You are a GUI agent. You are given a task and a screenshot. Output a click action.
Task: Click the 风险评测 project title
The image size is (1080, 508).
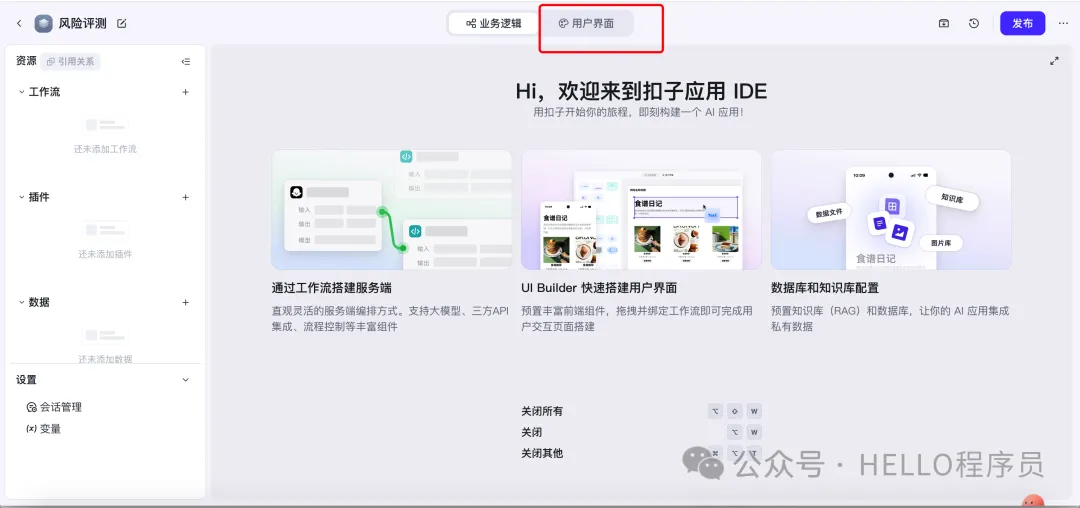83,23
